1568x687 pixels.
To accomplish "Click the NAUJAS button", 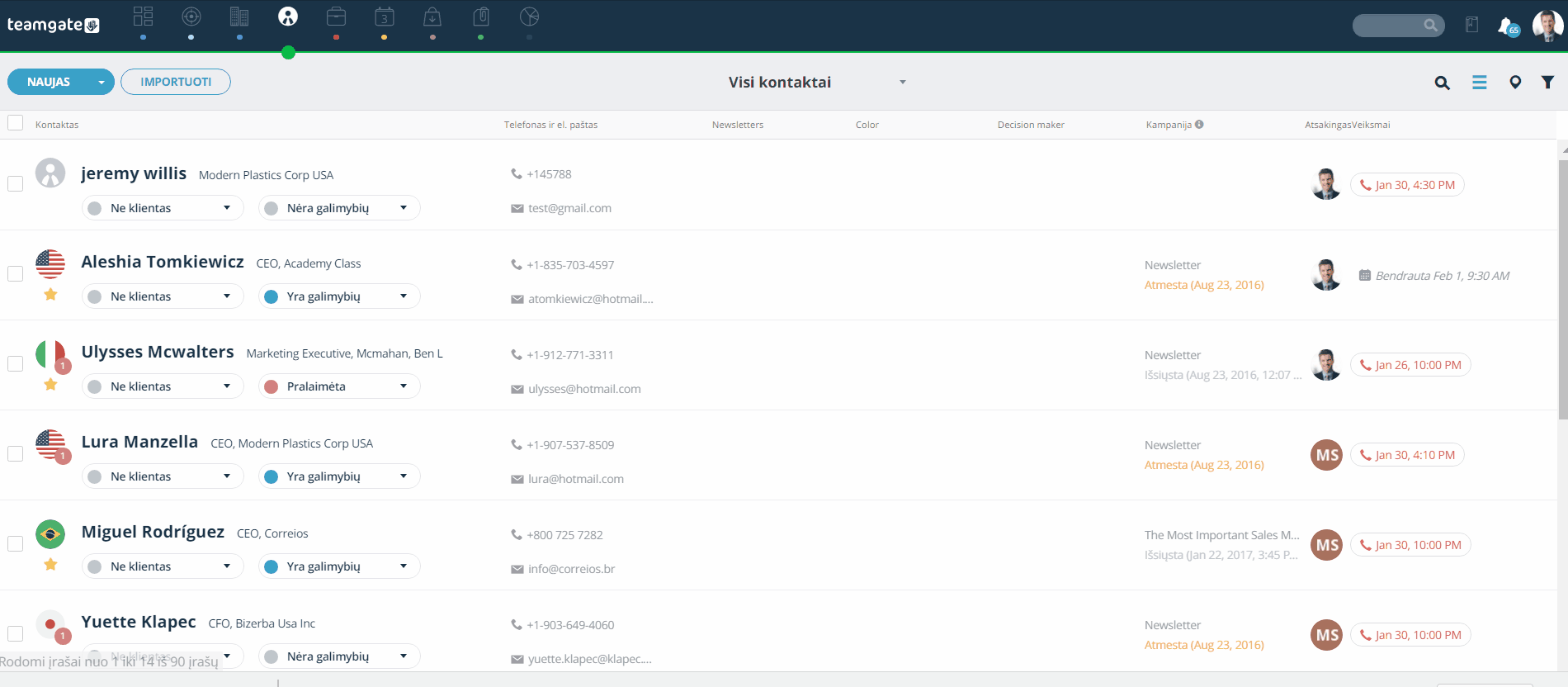I will [49, 83].
